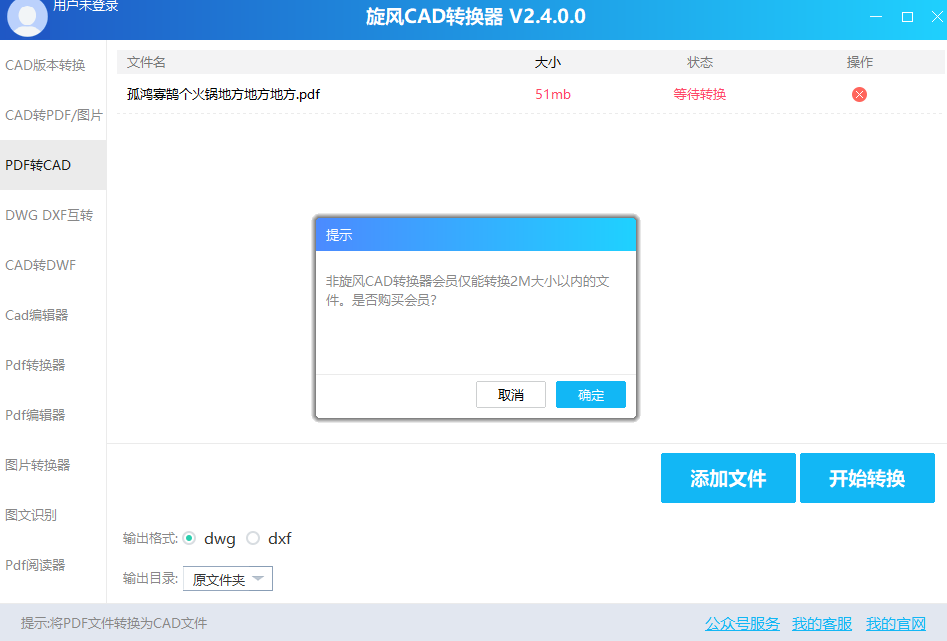The width and height of the screenshot is (947, 641).
Task: Open the CAD转PDF/图片 section
Action: [x=48, y=115]
